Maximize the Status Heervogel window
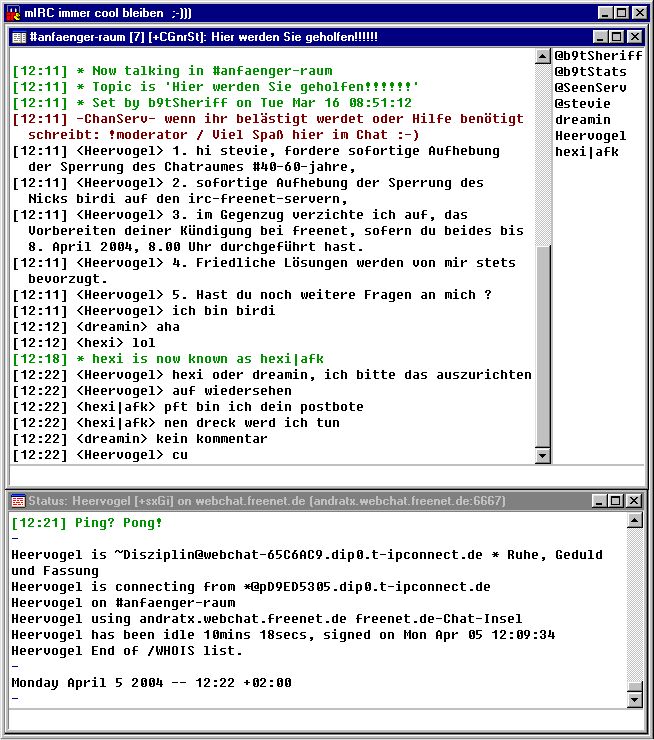The image size is (654, 740). coord(616,501)
